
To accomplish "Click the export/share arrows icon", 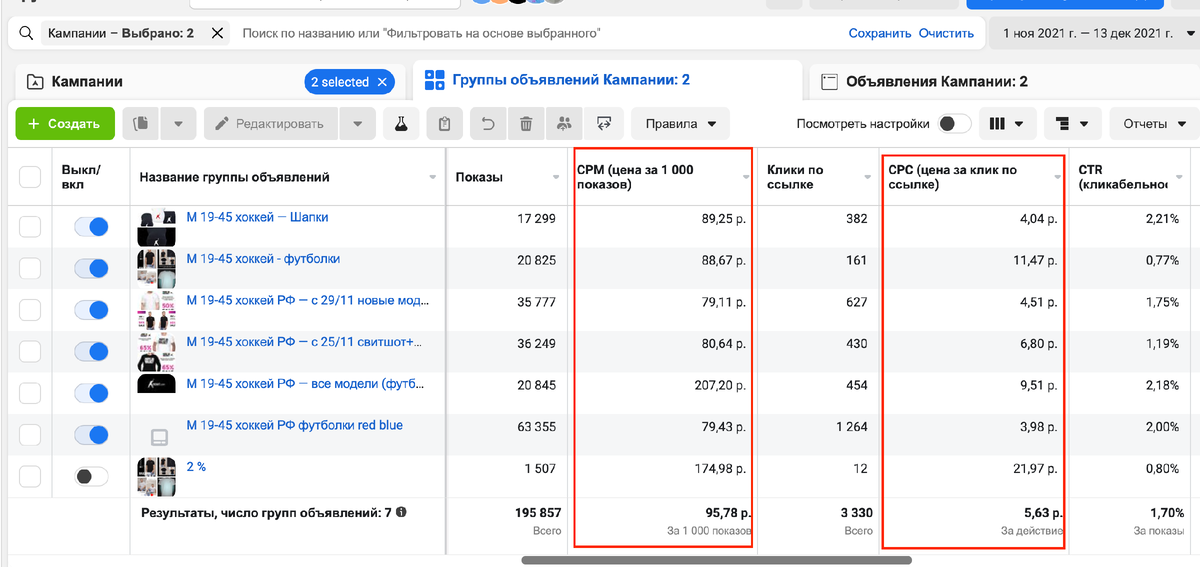I will point(603,124).
